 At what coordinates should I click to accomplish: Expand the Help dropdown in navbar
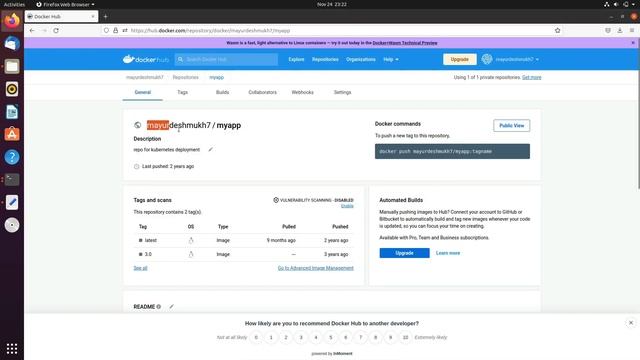click(x=391, y=60)
